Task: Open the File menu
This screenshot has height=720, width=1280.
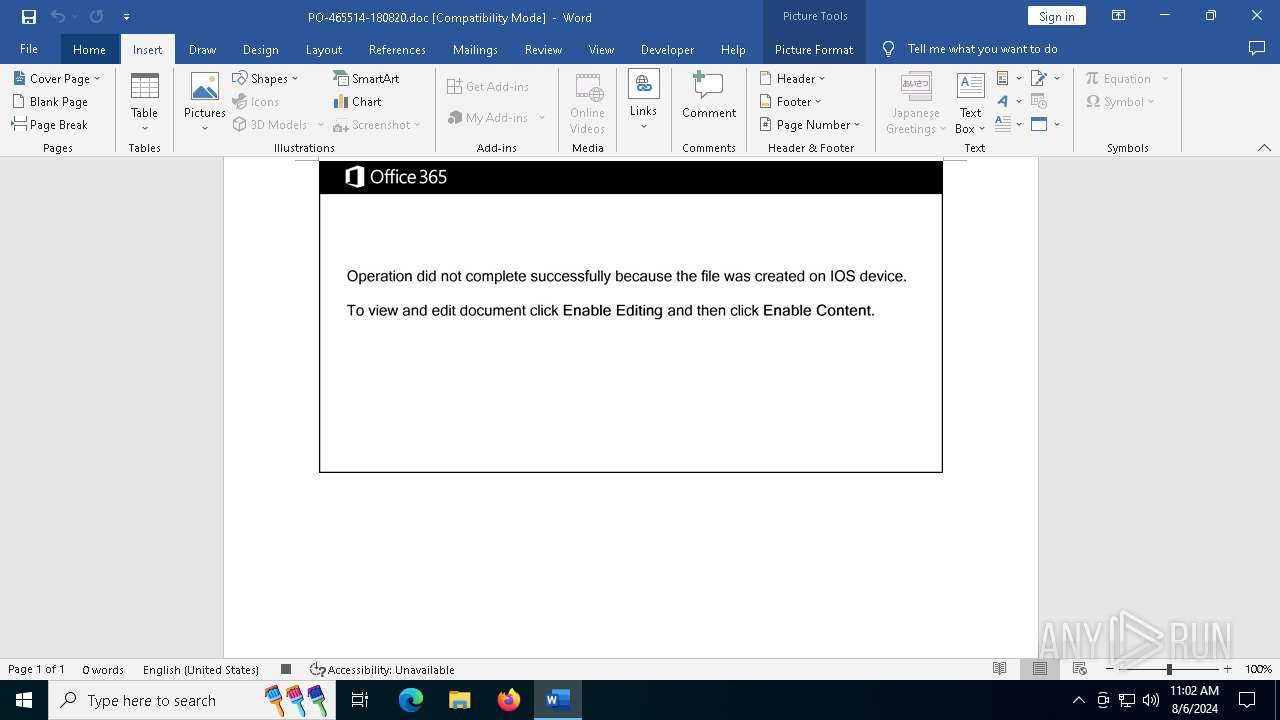Action: 29,49
